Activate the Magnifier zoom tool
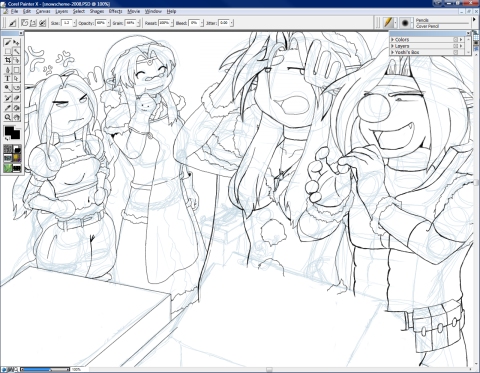The height and width of the screenshot is (373, 480). 8,117
